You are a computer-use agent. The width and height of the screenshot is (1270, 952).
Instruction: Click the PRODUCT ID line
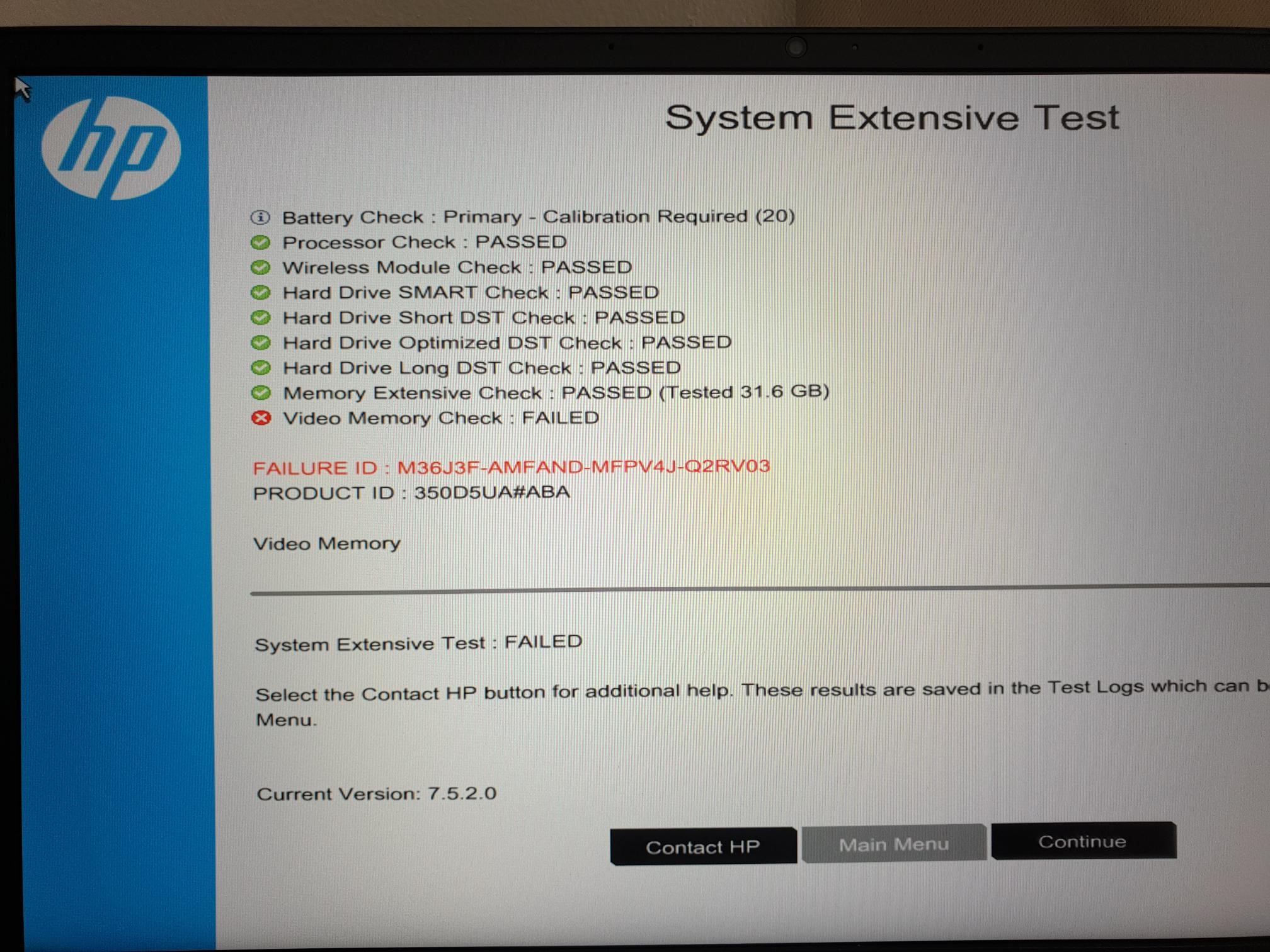412,493
